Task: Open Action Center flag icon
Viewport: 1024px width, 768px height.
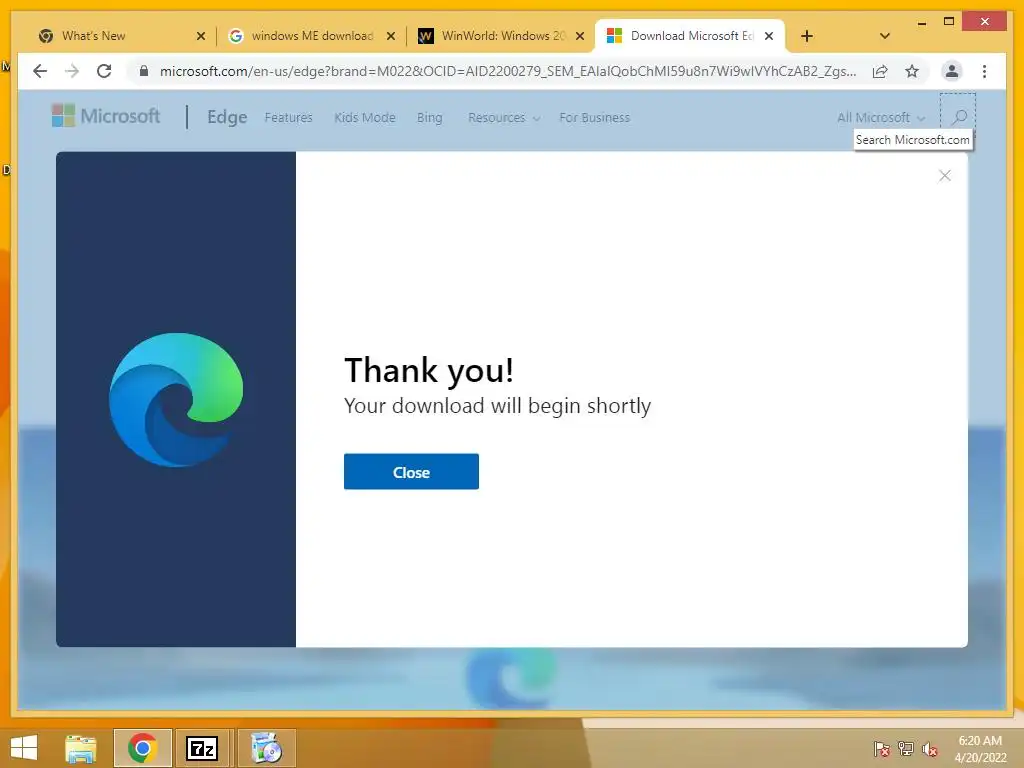Action: click(881, 749)
